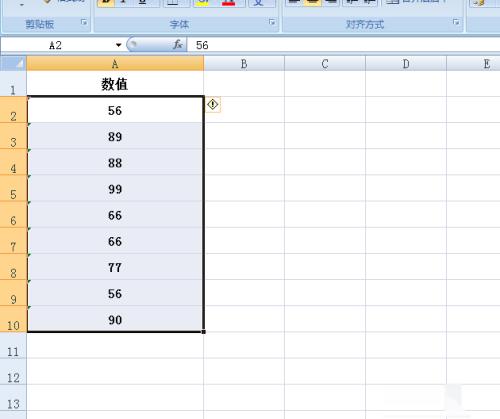Screen dimensions: 500x419
Task: Click the Select All corner box
Action: (13, 63)
